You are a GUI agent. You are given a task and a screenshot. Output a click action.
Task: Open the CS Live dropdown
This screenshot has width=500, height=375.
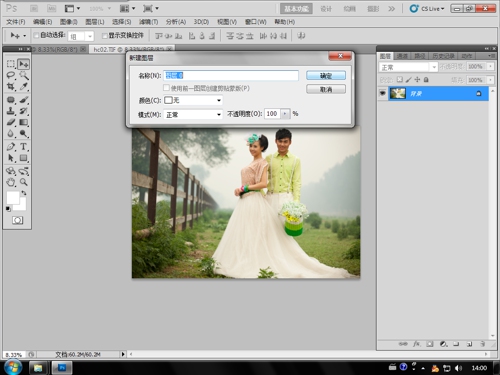(x=427, y=9)
